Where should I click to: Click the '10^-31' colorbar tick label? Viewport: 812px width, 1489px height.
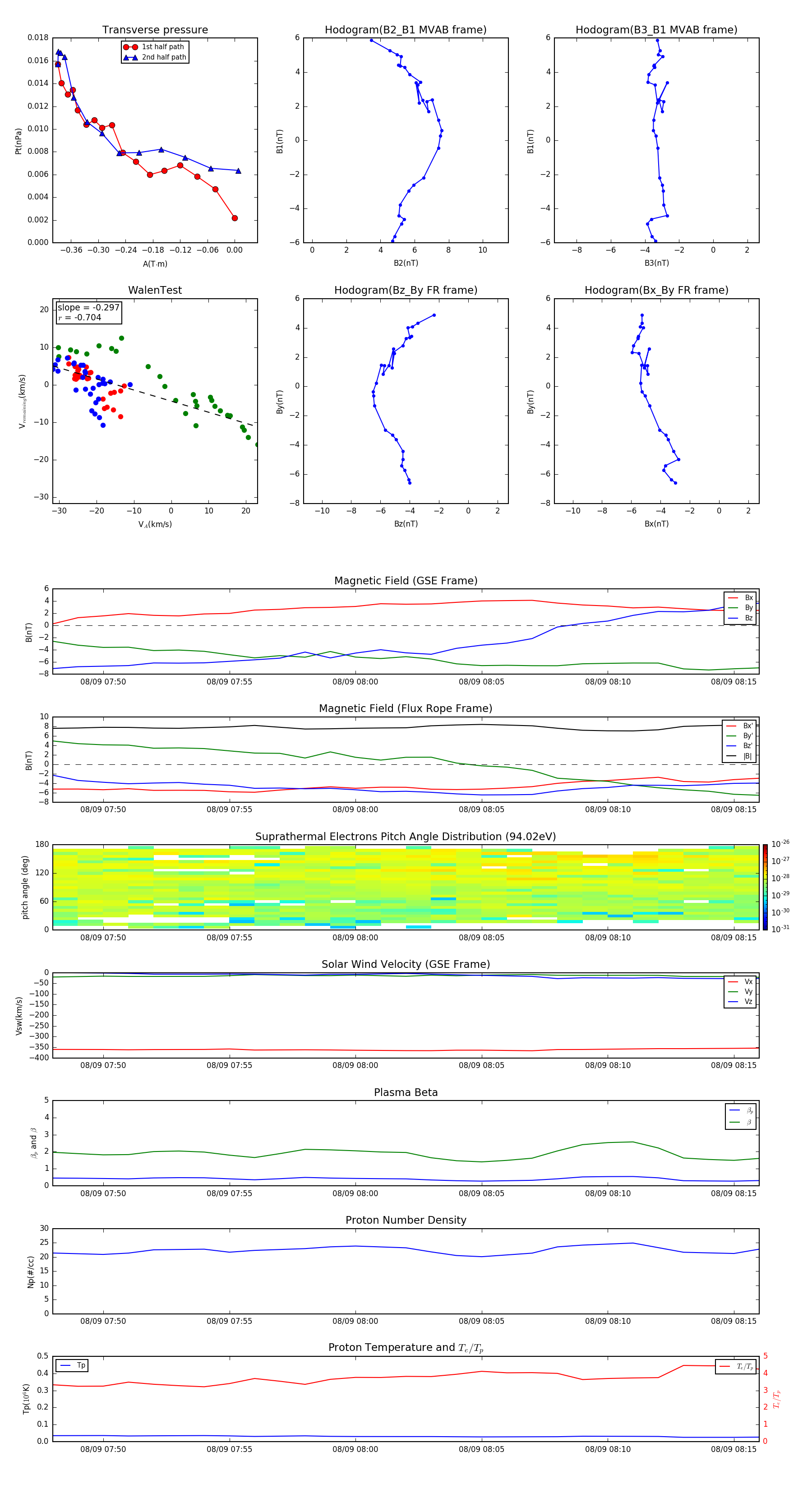780,929
